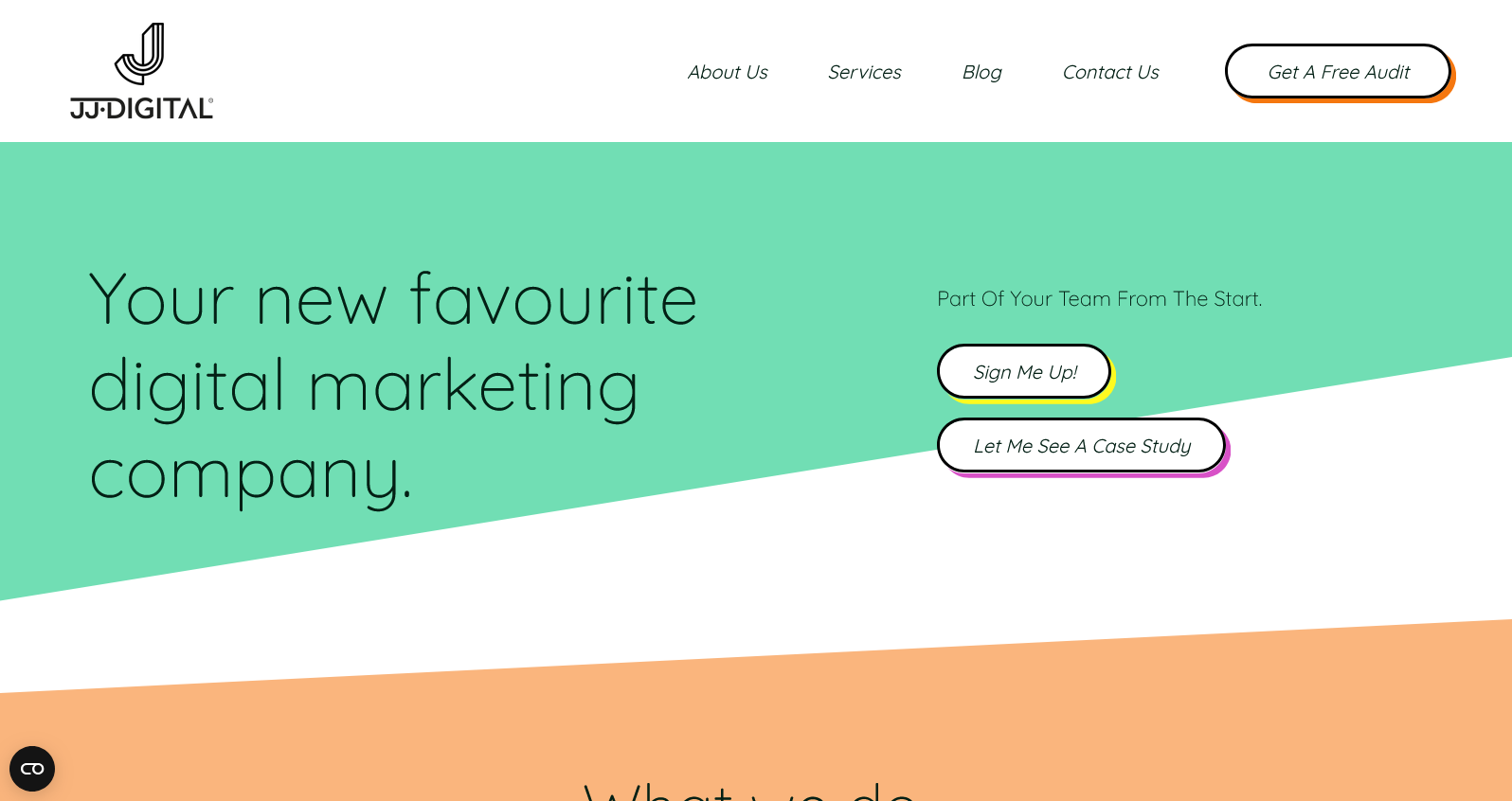Click 'Part Of Your Team From The Start.' text
1512x801 pixels.
1099,299
